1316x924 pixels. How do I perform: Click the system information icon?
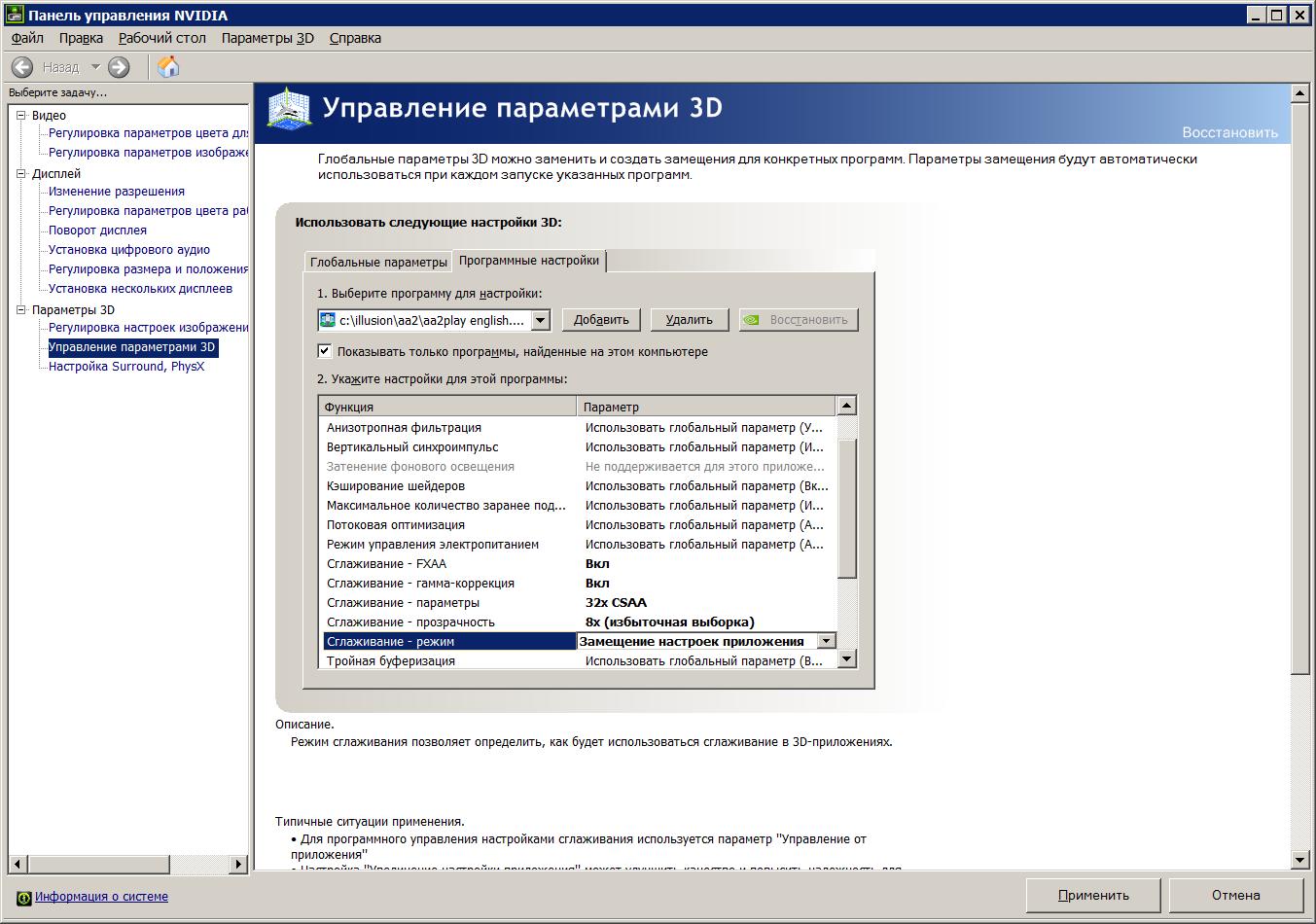[23, 897]
